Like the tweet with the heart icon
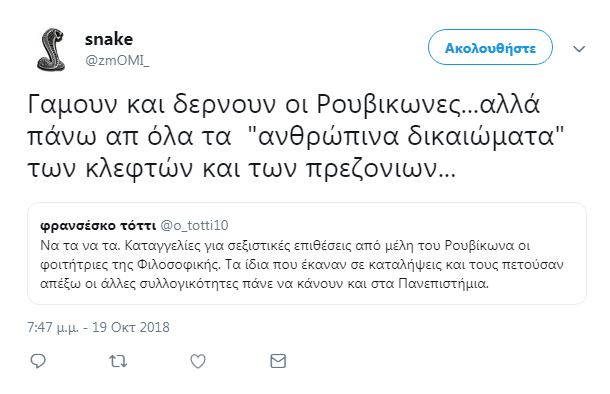 (x=198, y=361)
